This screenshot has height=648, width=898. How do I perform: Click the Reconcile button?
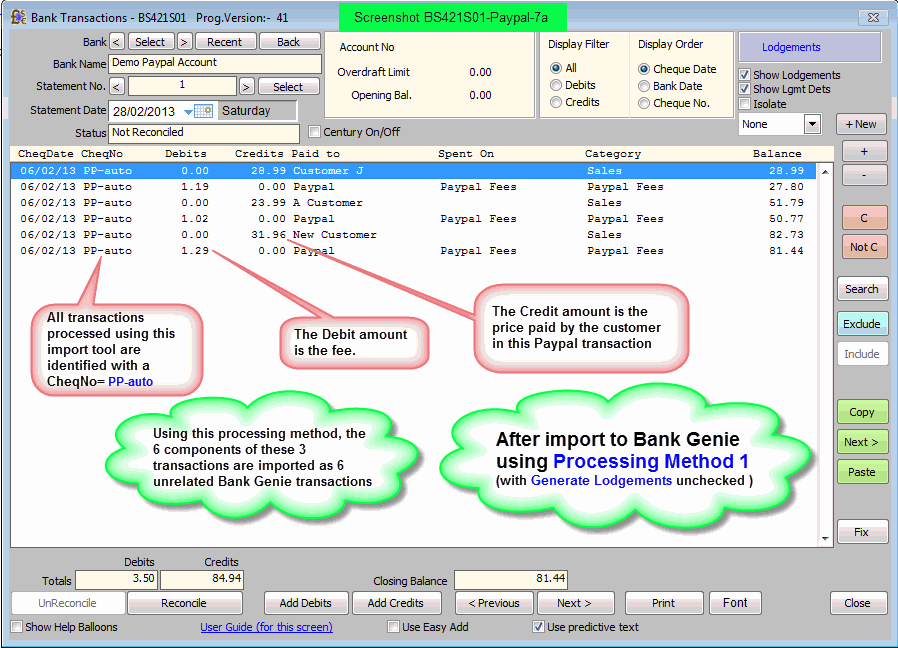pos(184,603)
